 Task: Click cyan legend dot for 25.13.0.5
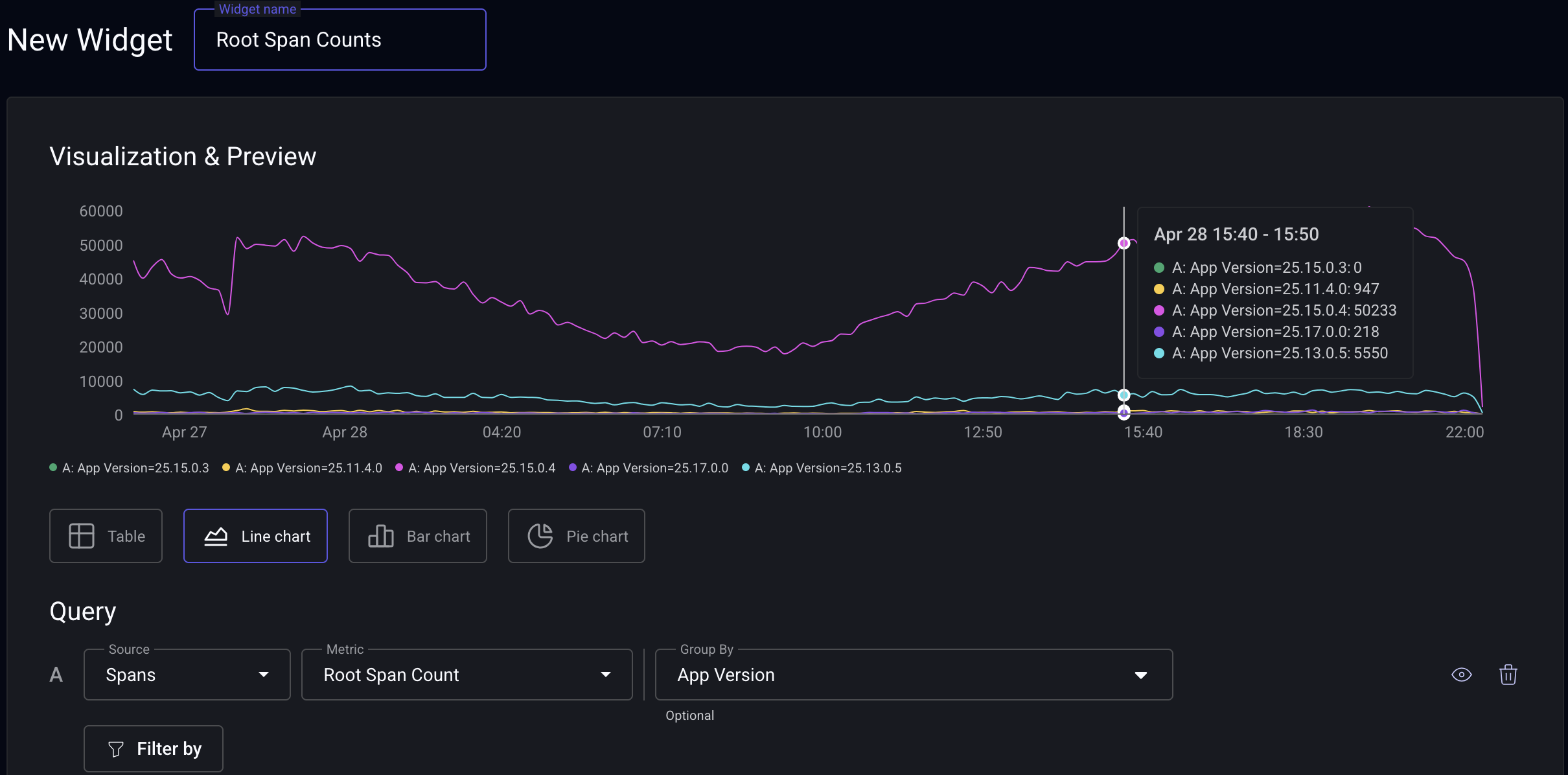click(x=746, y=467)
